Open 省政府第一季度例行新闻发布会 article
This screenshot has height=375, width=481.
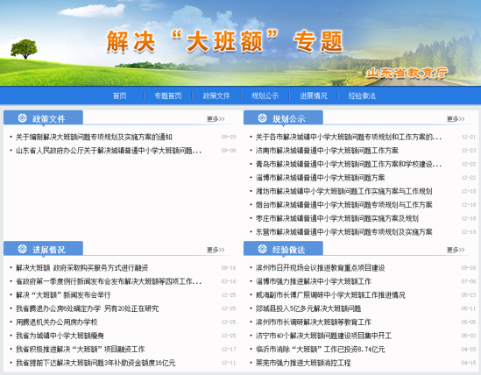coord(109,282)
